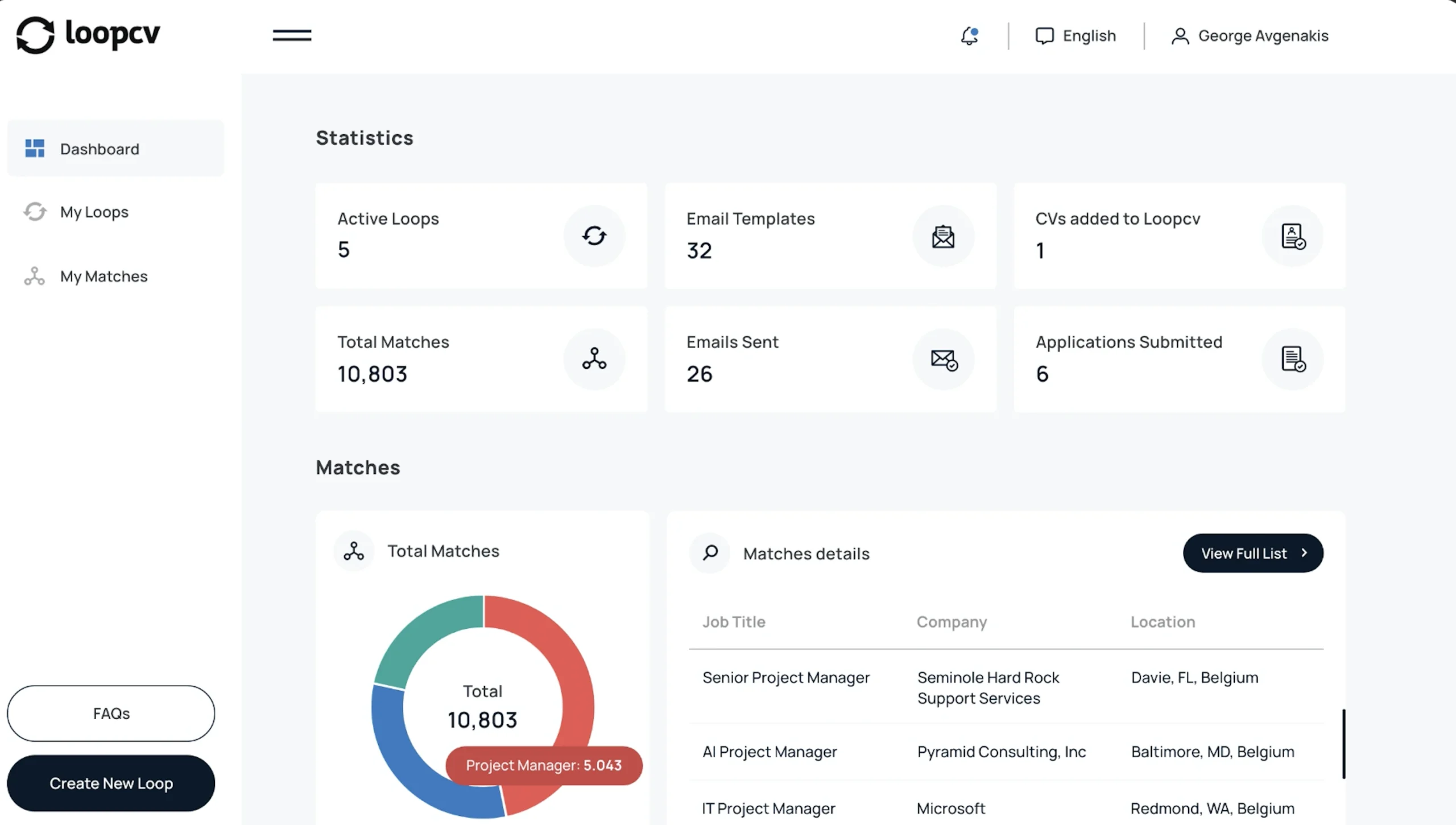Click the user profile icon
Viewport: 1456px width, 825px height.
1180,36
